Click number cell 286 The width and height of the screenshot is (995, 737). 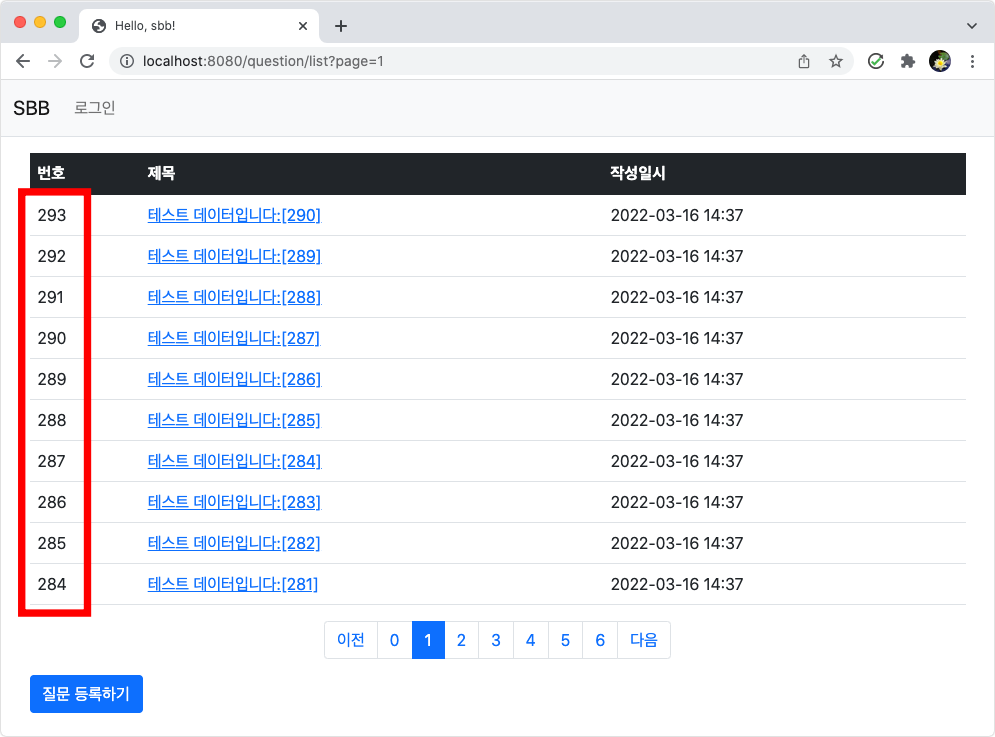(x=51, y=502)
